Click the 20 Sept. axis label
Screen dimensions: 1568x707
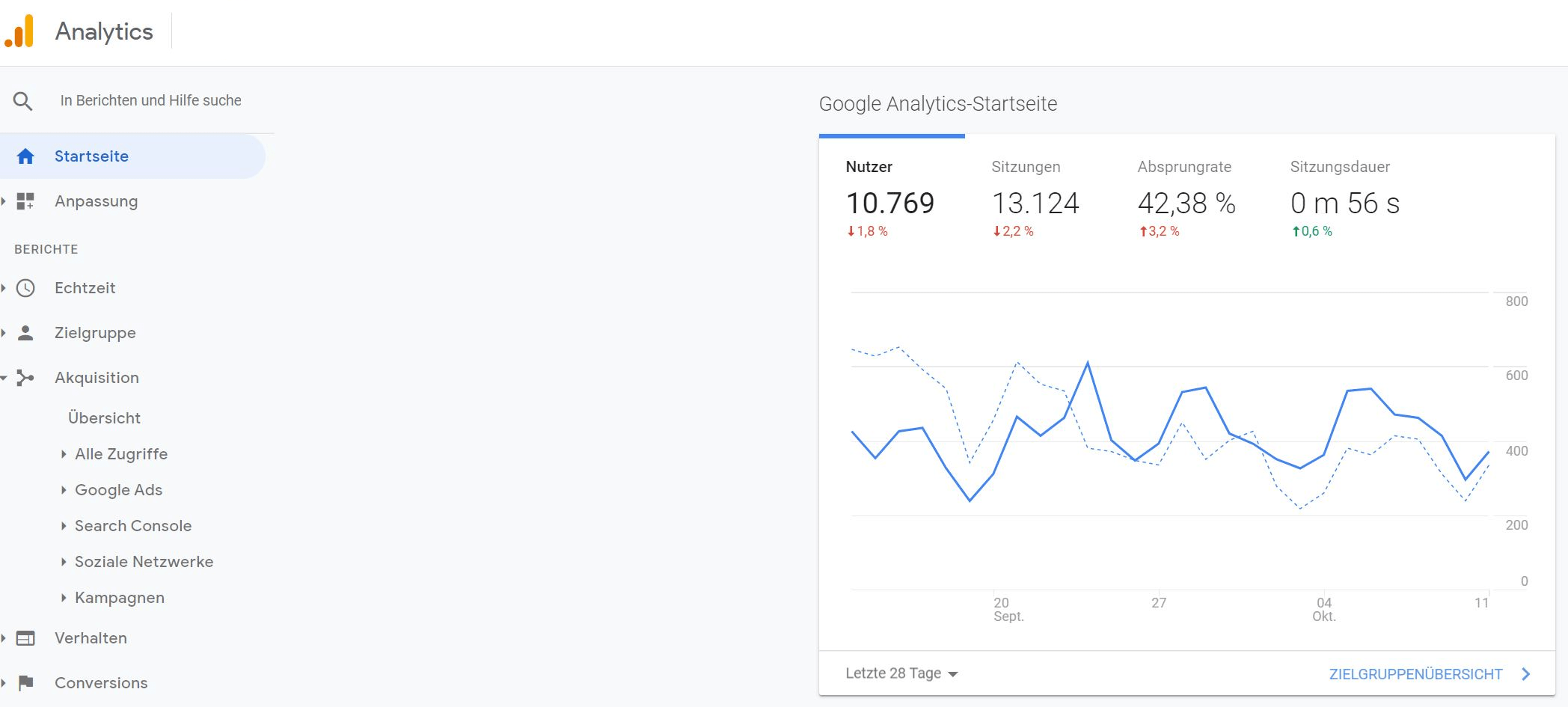click(1008, 609)
